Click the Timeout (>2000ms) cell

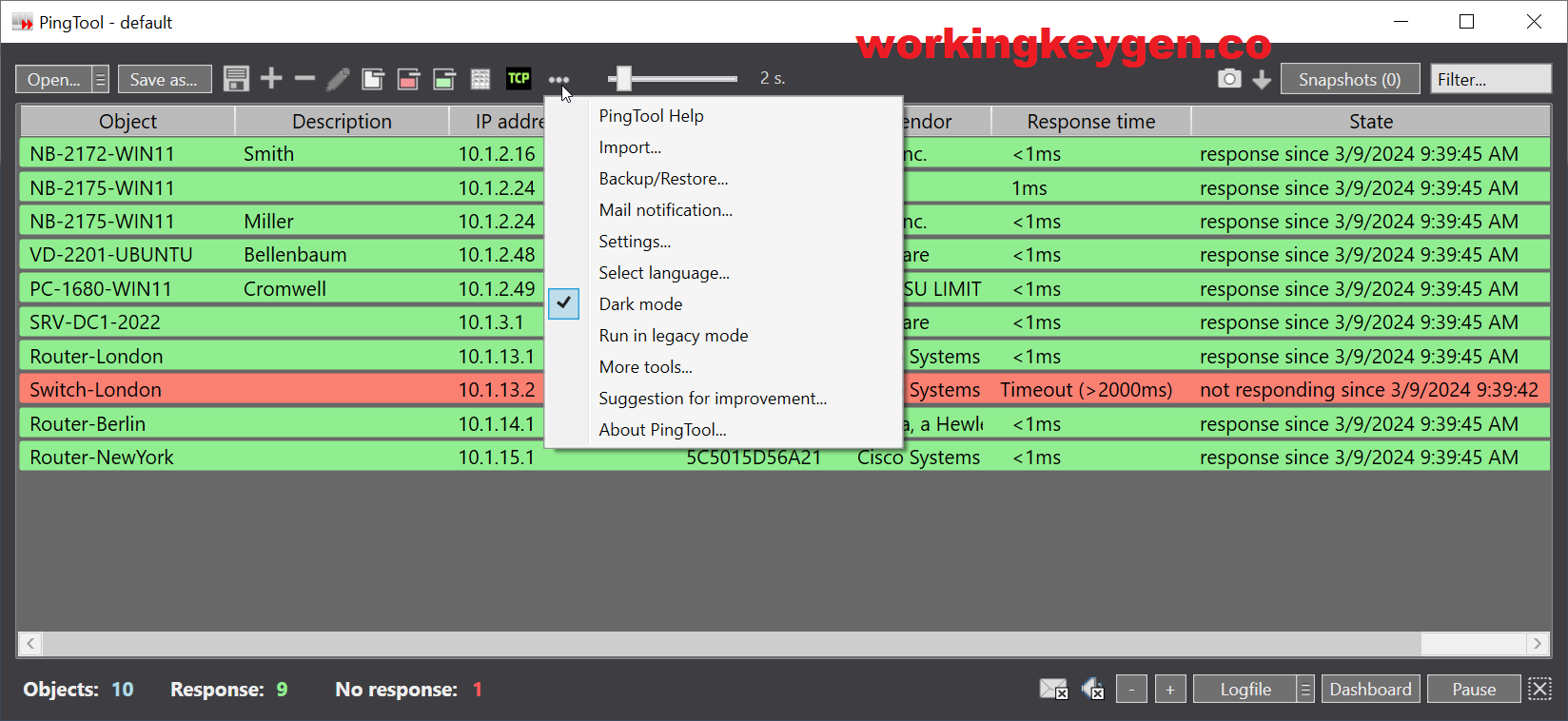coord(1087,390)
